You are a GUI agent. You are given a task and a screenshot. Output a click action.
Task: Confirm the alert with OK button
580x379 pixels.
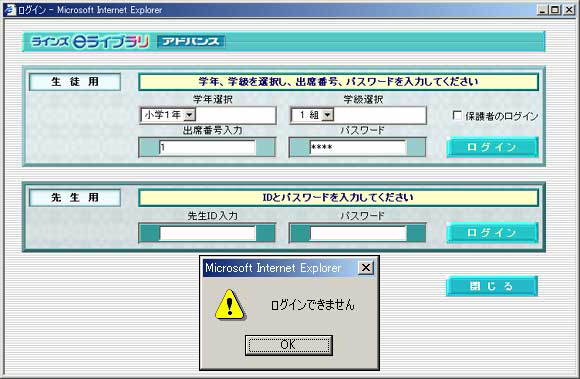(x=289, y=345)
